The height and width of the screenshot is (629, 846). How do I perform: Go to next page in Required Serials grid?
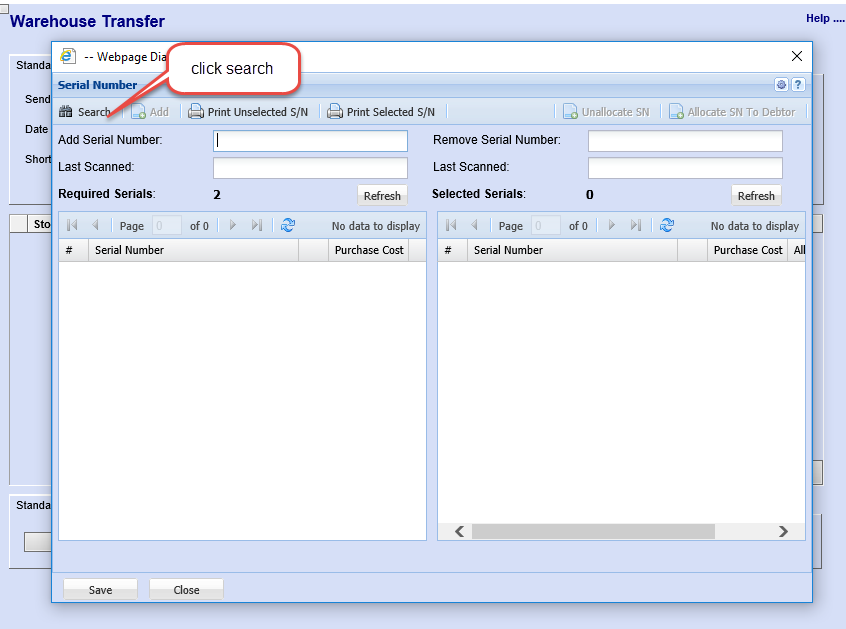point(233,226)
